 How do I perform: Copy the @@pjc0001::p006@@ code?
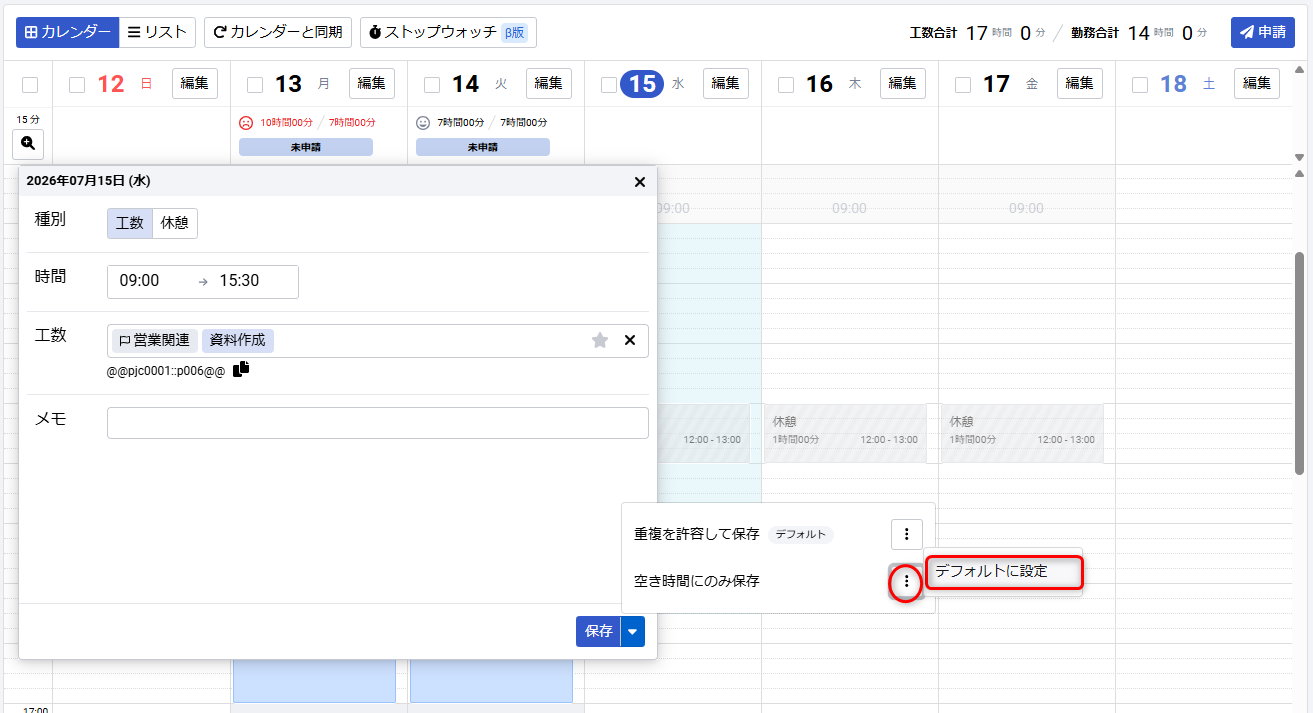241,369
